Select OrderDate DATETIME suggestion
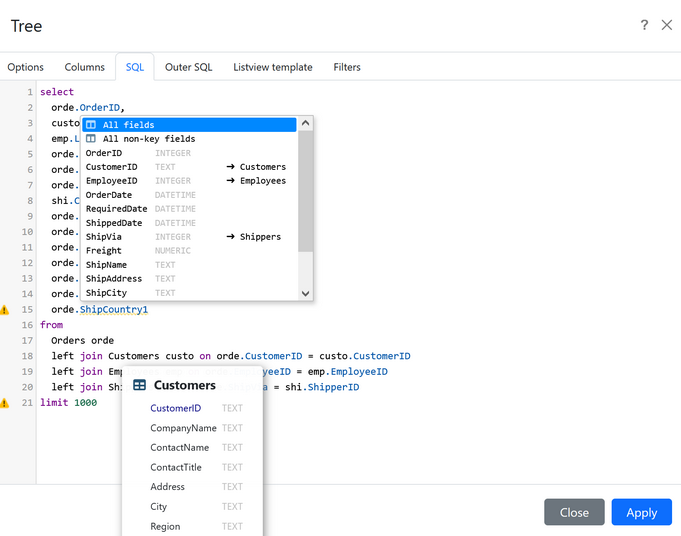 pos(189,195)
